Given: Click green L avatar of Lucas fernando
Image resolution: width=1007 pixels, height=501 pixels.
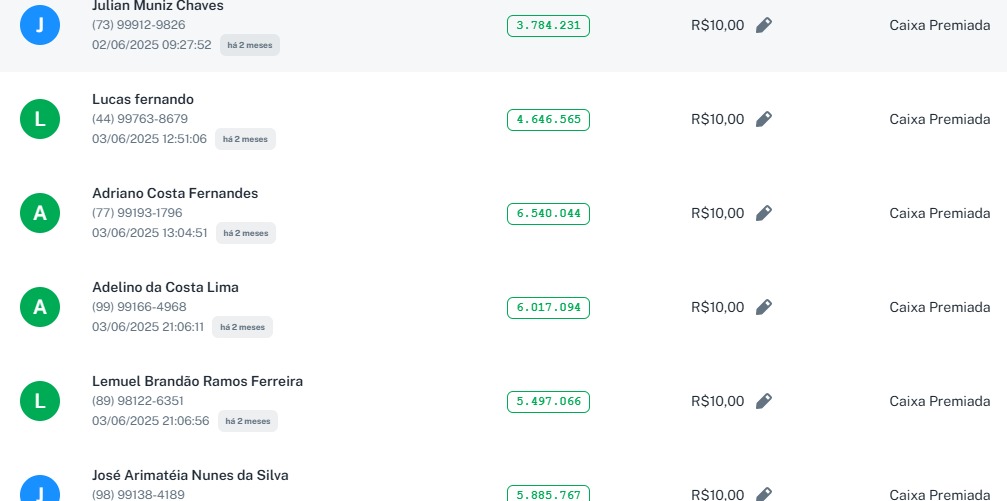Looking at the screenshot, I should (x=40, y=119).
